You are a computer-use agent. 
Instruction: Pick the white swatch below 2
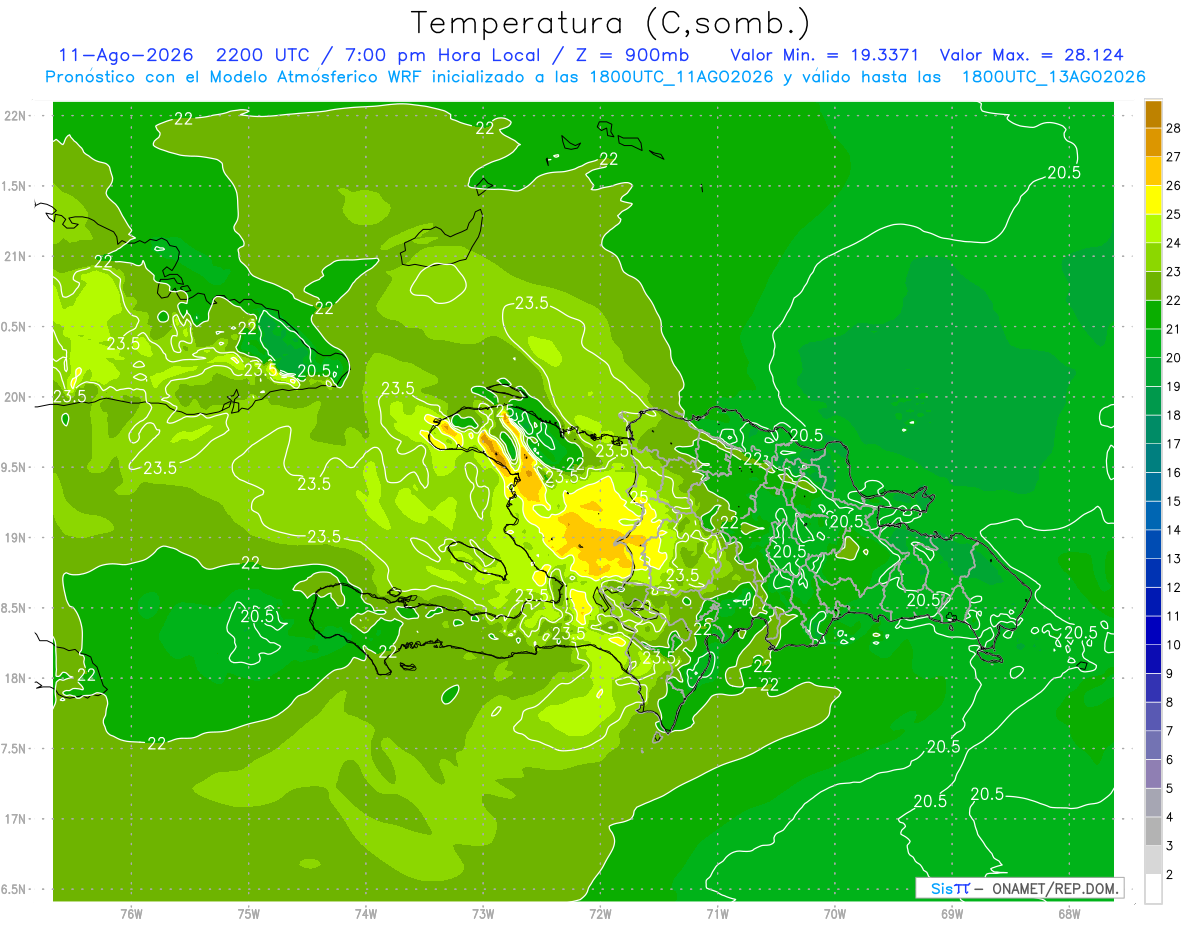[x=1153, y=889]
